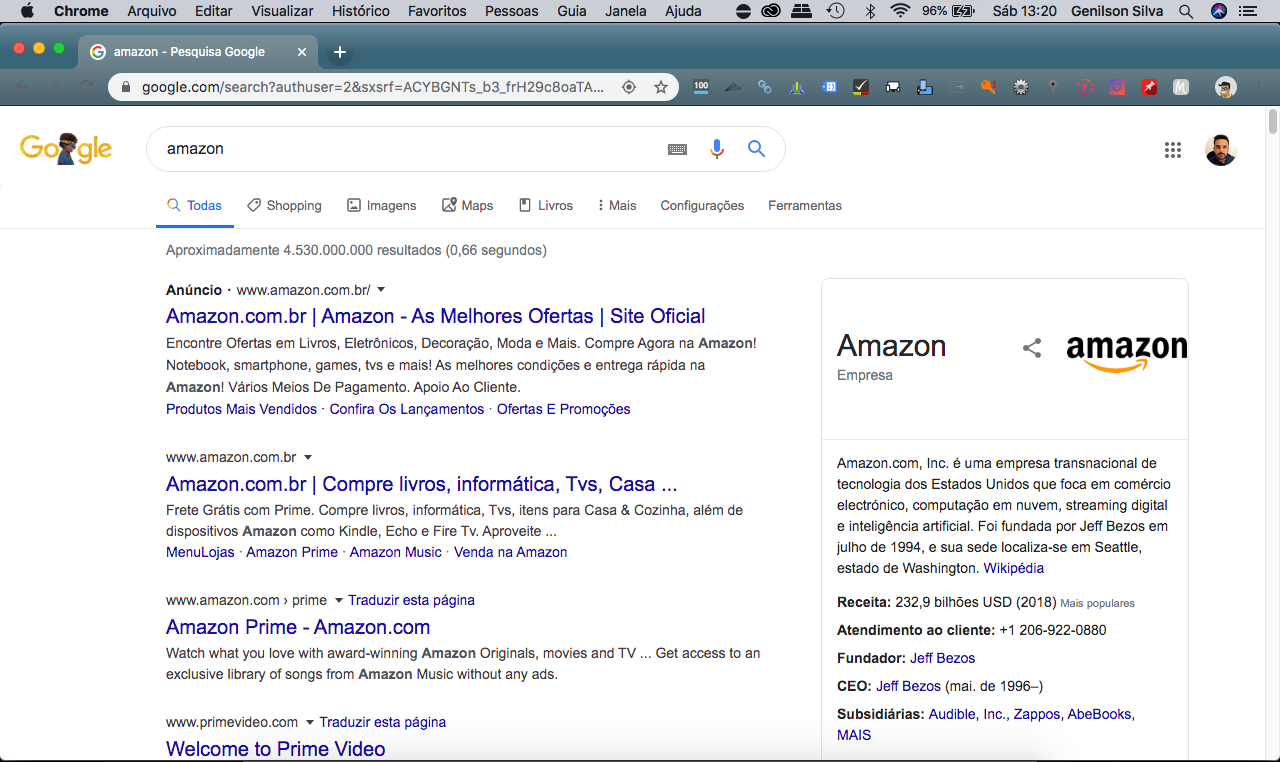
Task: Click the gear extension icon in toolbar
Action: [x=1020, y=87]
